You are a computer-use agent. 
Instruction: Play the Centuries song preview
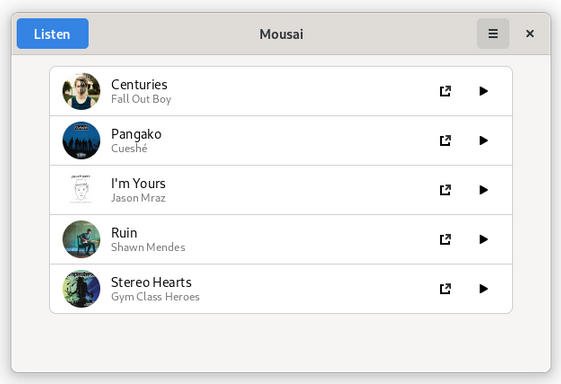483,91
